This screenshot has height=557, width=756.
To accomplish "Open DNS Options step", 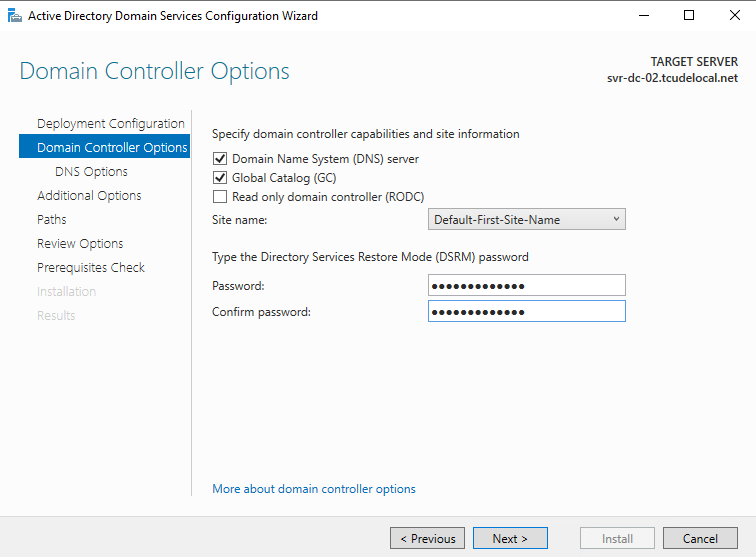I will (x=91, y=172).
